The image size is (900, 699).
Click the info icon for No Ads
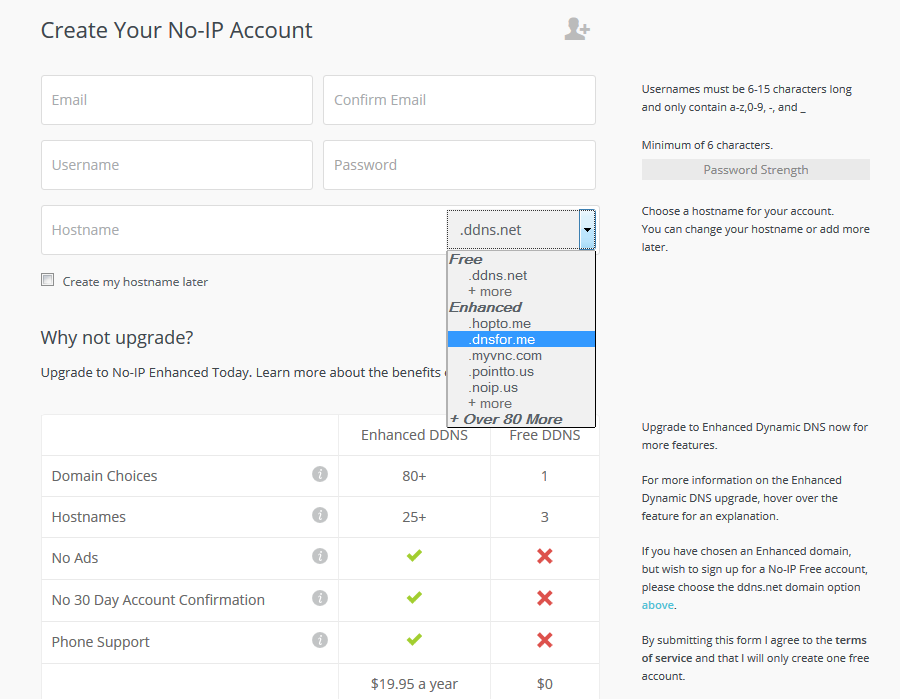coord(320,556)
